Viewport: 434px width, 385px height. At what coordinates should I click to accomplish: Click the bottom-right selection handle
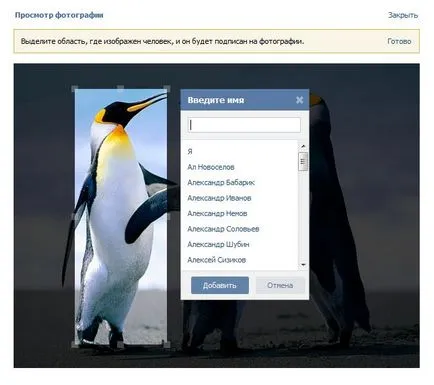(x=167, y=344)
